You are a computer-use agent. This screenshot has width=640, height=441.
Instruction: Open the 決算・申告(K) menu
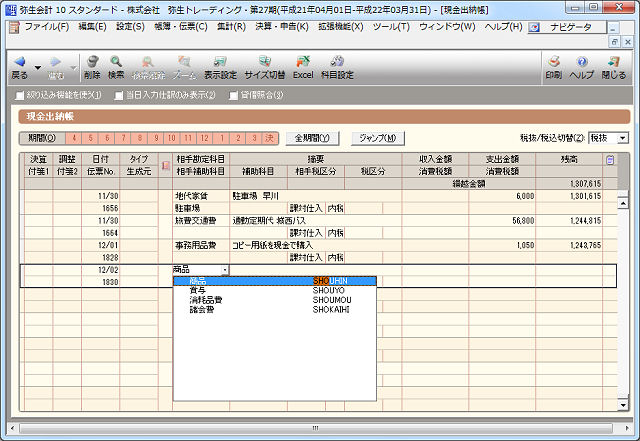tap(282, 27)
